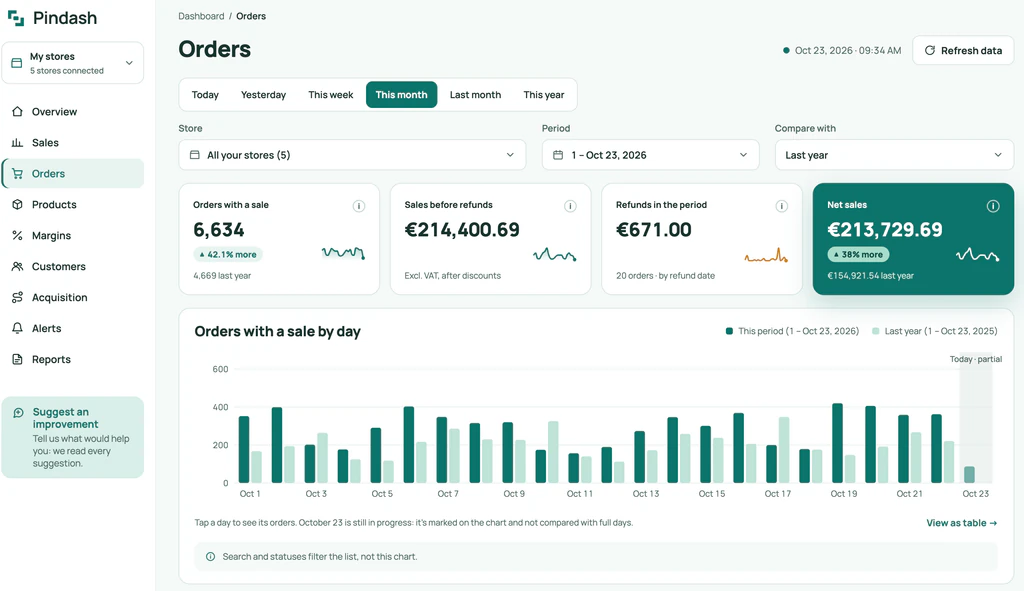This screenshot has width=1024, height=591.
Task: Click the white Net sales sparkline
Action: 978,255
